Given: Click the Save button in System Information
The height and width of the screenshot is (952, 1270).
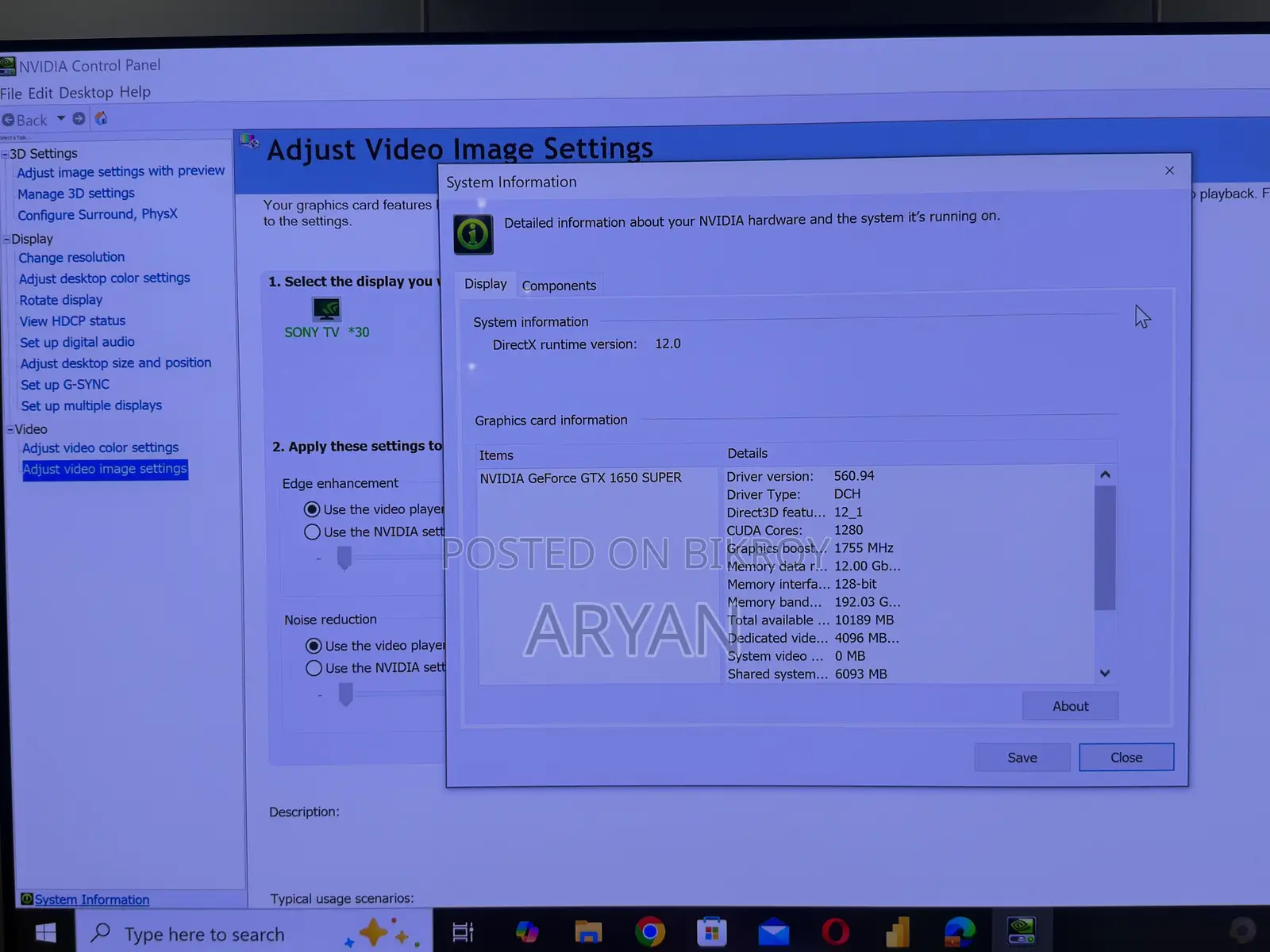Looking at the screenshot, I should click(x=1022, y=758).
